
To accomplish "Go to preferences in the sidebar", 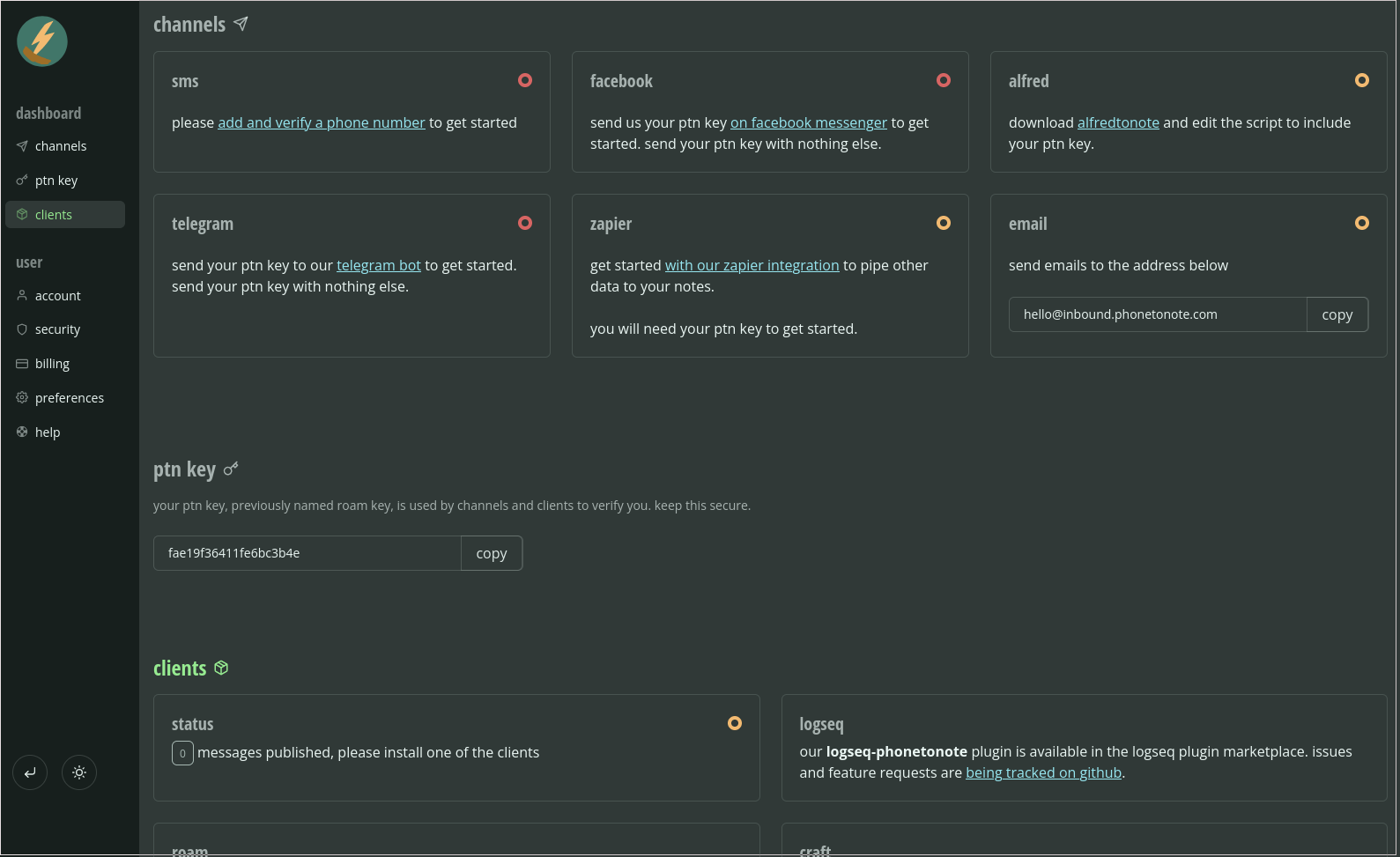I will [x=65, y=398].
